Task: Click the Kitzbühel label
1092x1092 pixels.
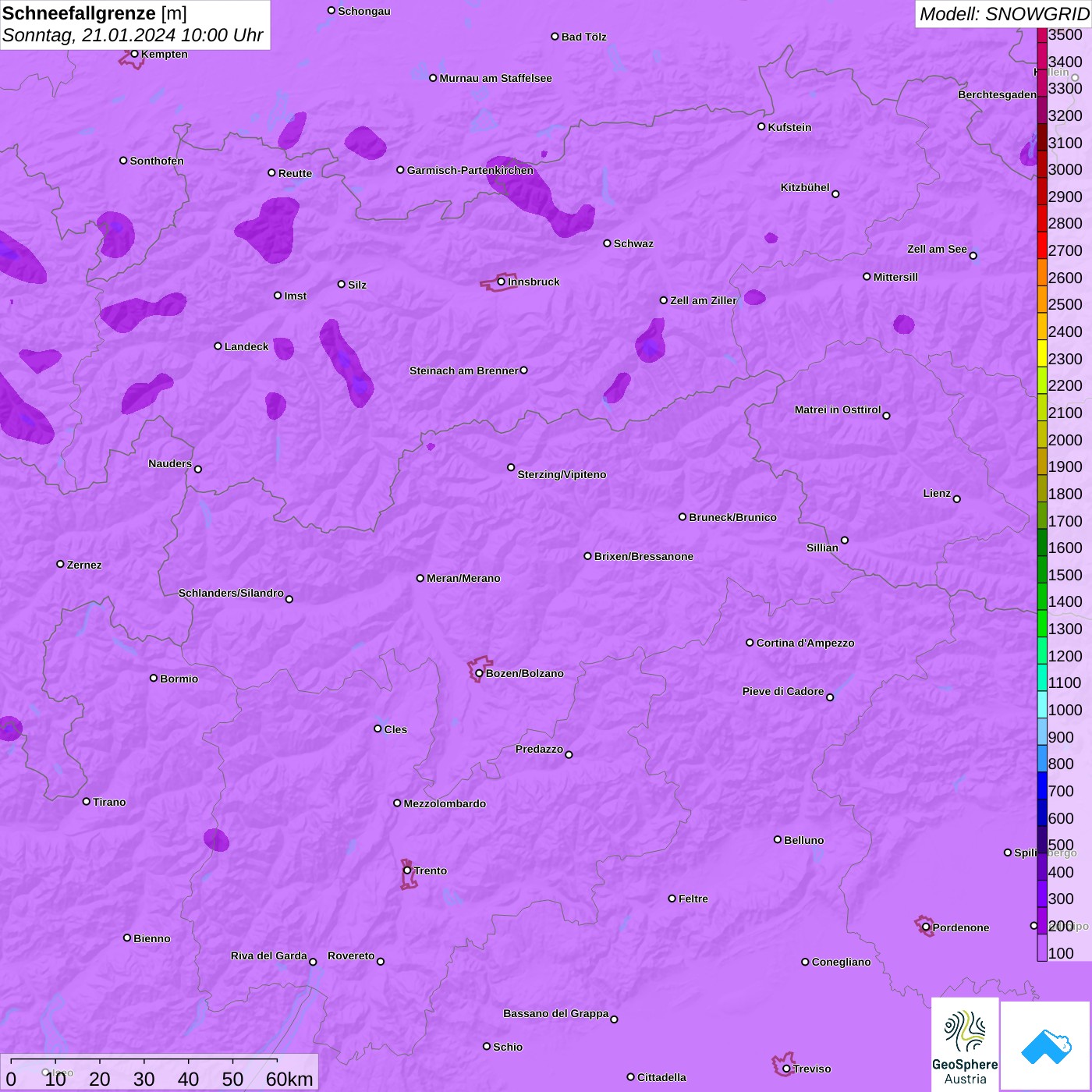Action: [x=805, y=187]
